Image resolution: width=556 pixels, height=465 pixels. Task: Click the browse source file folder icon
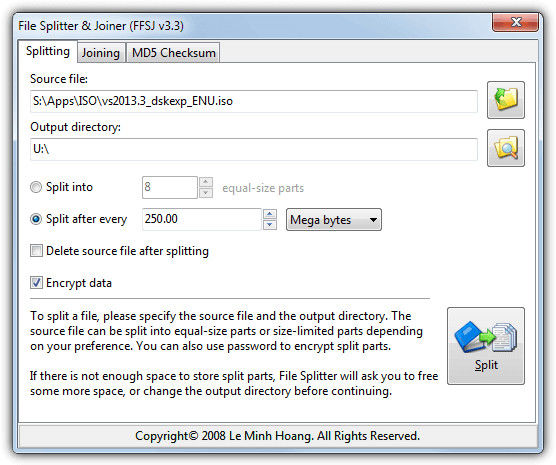[506, 100]
